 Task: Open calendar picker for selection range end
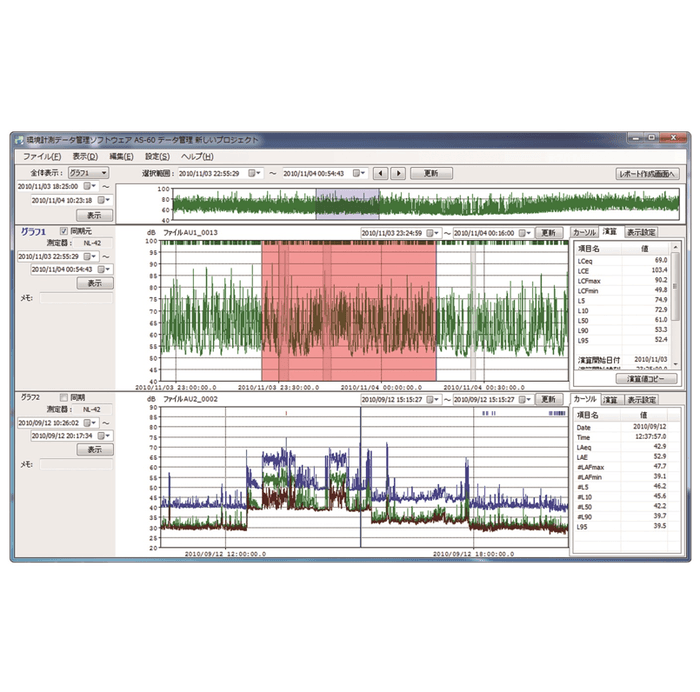coord(358,173)
